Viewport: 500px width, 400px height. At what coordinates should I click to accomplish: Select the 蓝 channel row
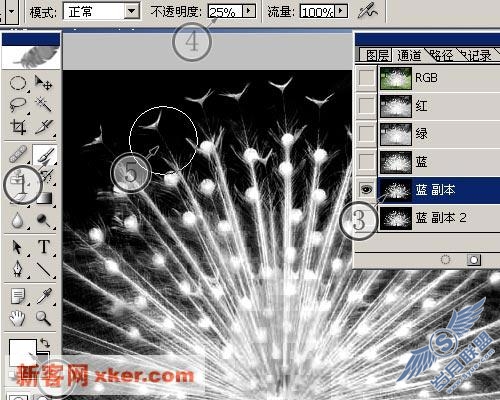tap(439, 162)
